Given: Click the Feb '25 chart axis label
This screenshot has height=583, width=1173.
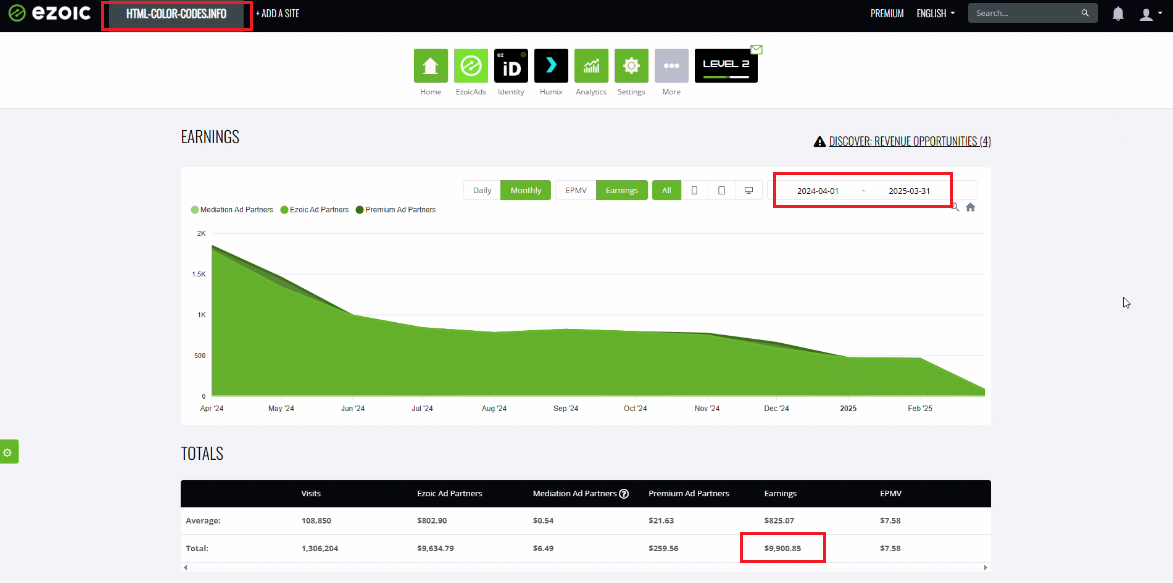Looking at the screenshot, I should (x=919, y=409).
